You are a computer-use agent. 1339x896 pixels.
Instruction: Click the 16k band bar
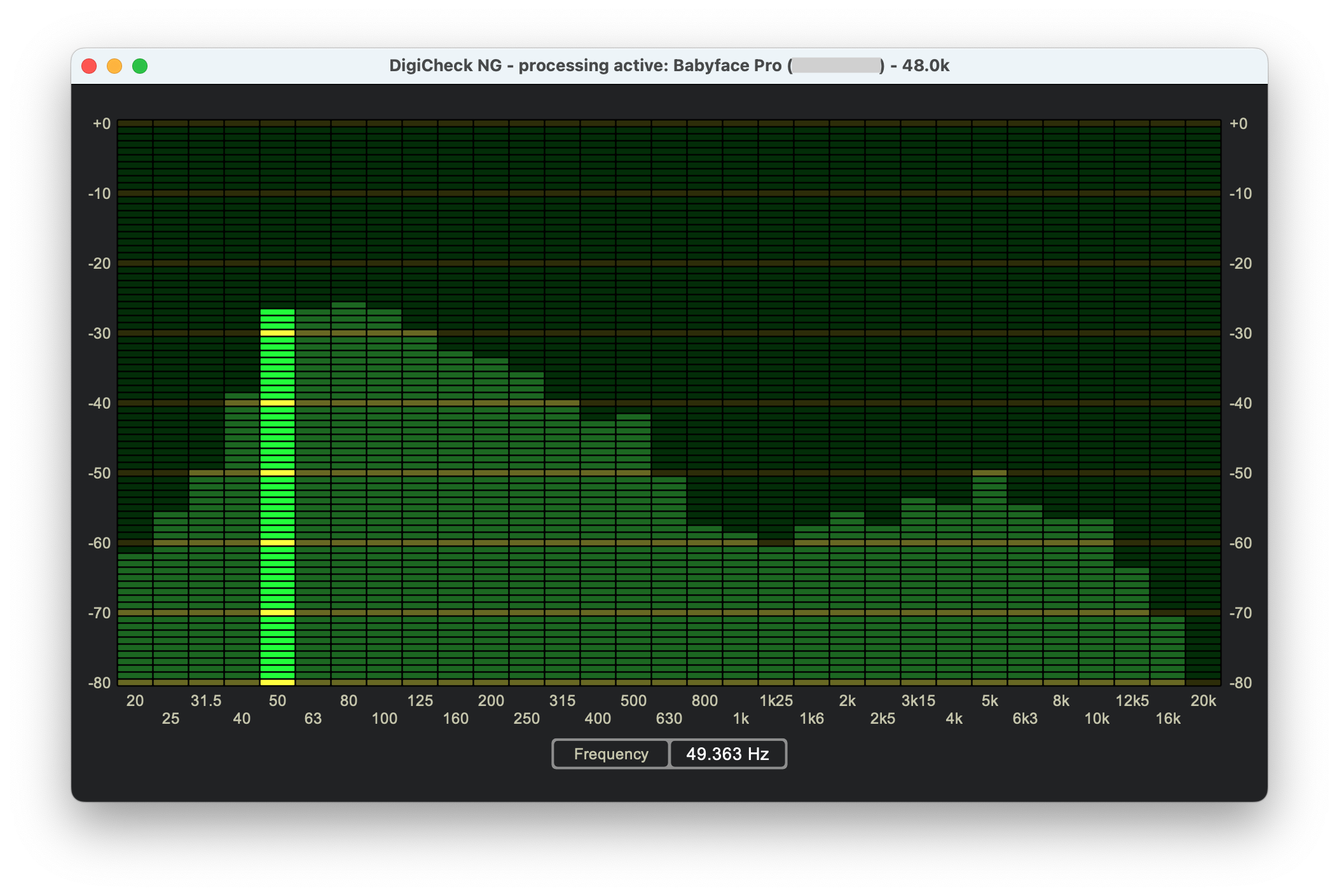[1167, 651]
